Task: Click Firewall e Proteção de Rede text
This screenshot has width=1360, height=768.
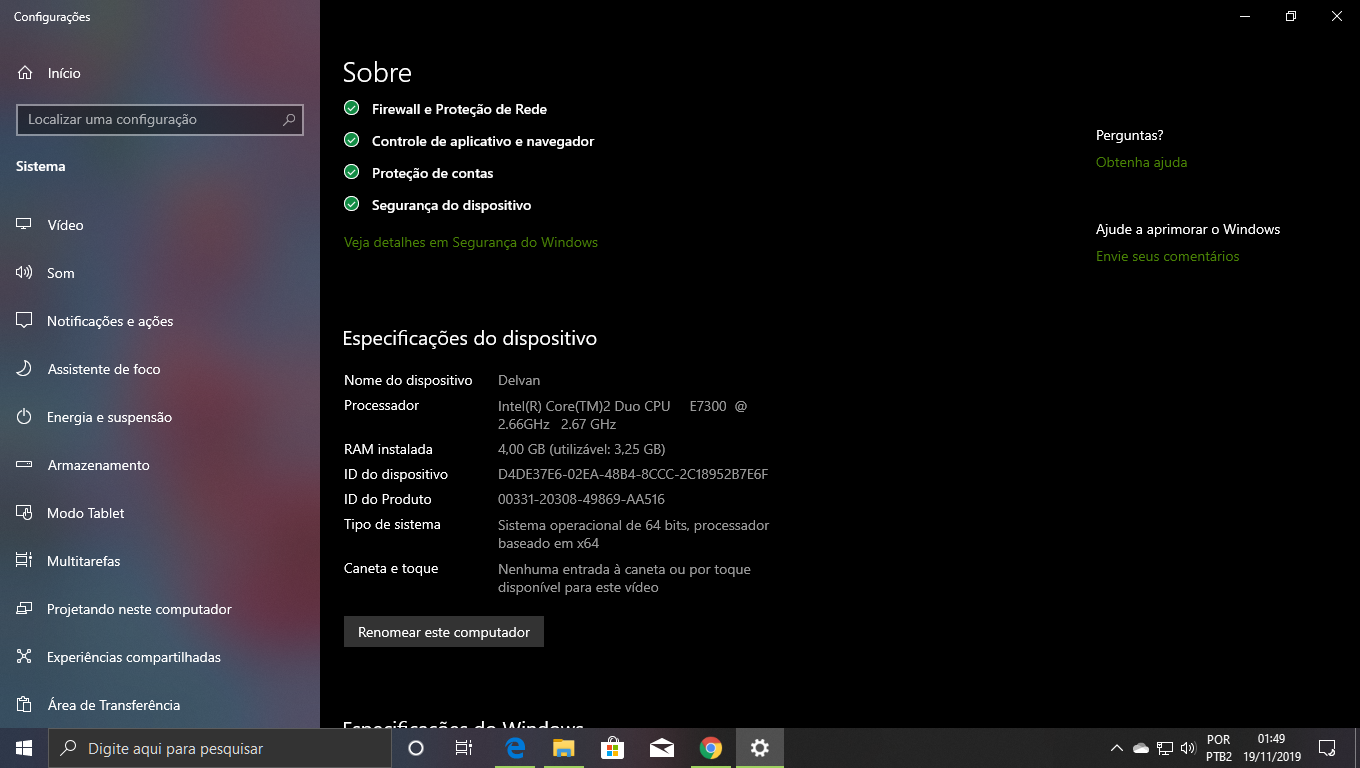Action: click(x=459, y=109)
